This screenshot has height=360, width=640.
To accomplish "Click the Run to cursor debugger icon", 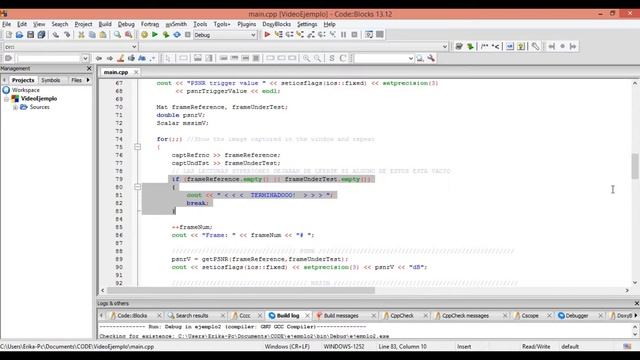I will click(x=278, y=35).
